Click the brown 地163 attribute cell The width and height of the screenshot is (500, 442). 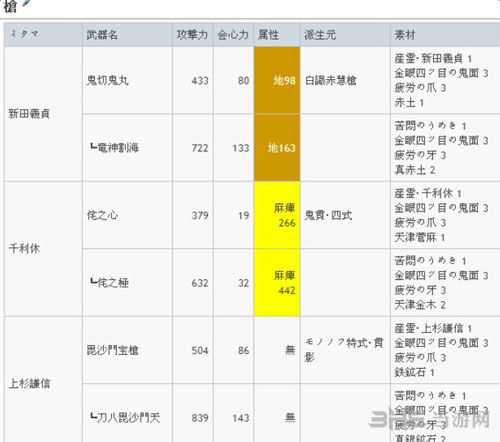(277, 148)
